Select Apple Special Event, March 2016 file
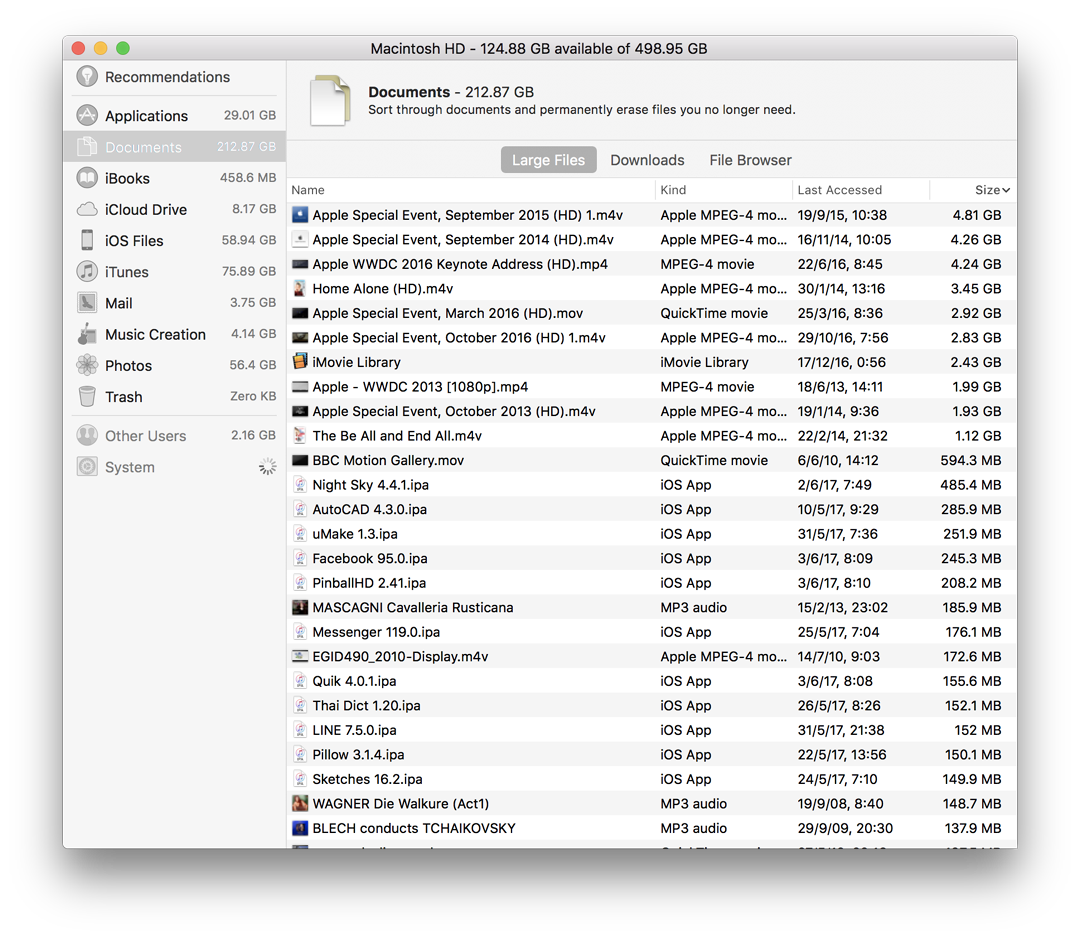The image size is (1080, 938). [x=652, y=313]
